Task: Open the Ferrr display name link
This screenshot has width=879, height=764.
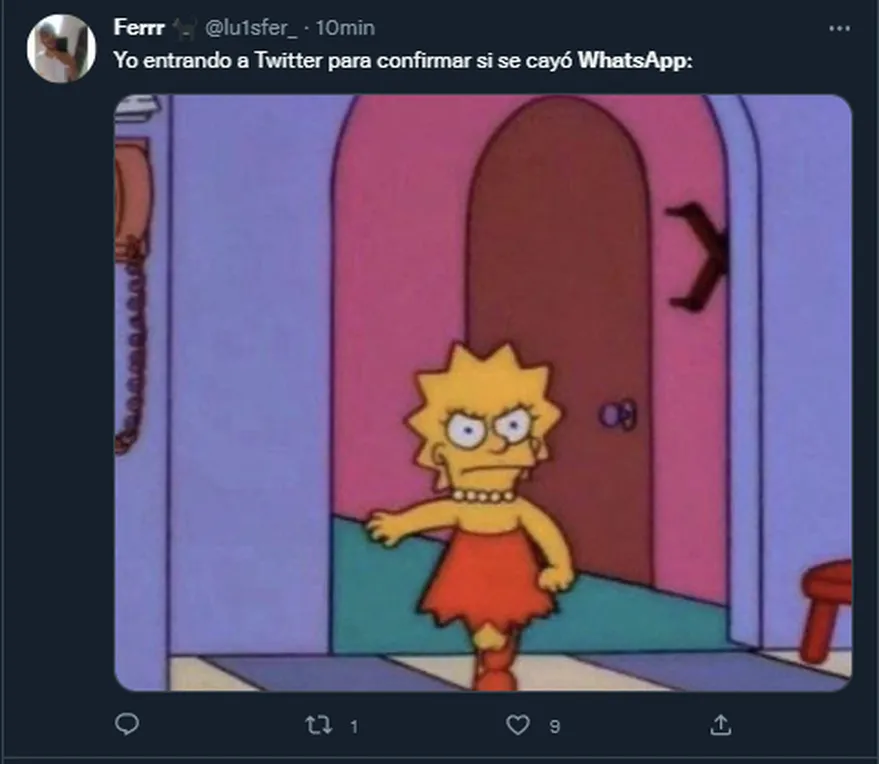Action: pos(139,27)
